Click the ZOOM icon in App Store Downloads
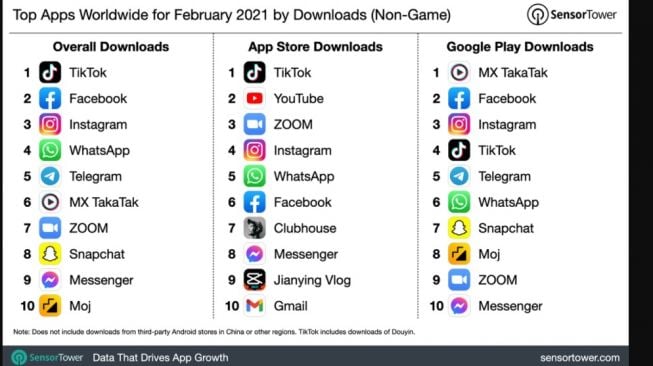 click(254, 124)
